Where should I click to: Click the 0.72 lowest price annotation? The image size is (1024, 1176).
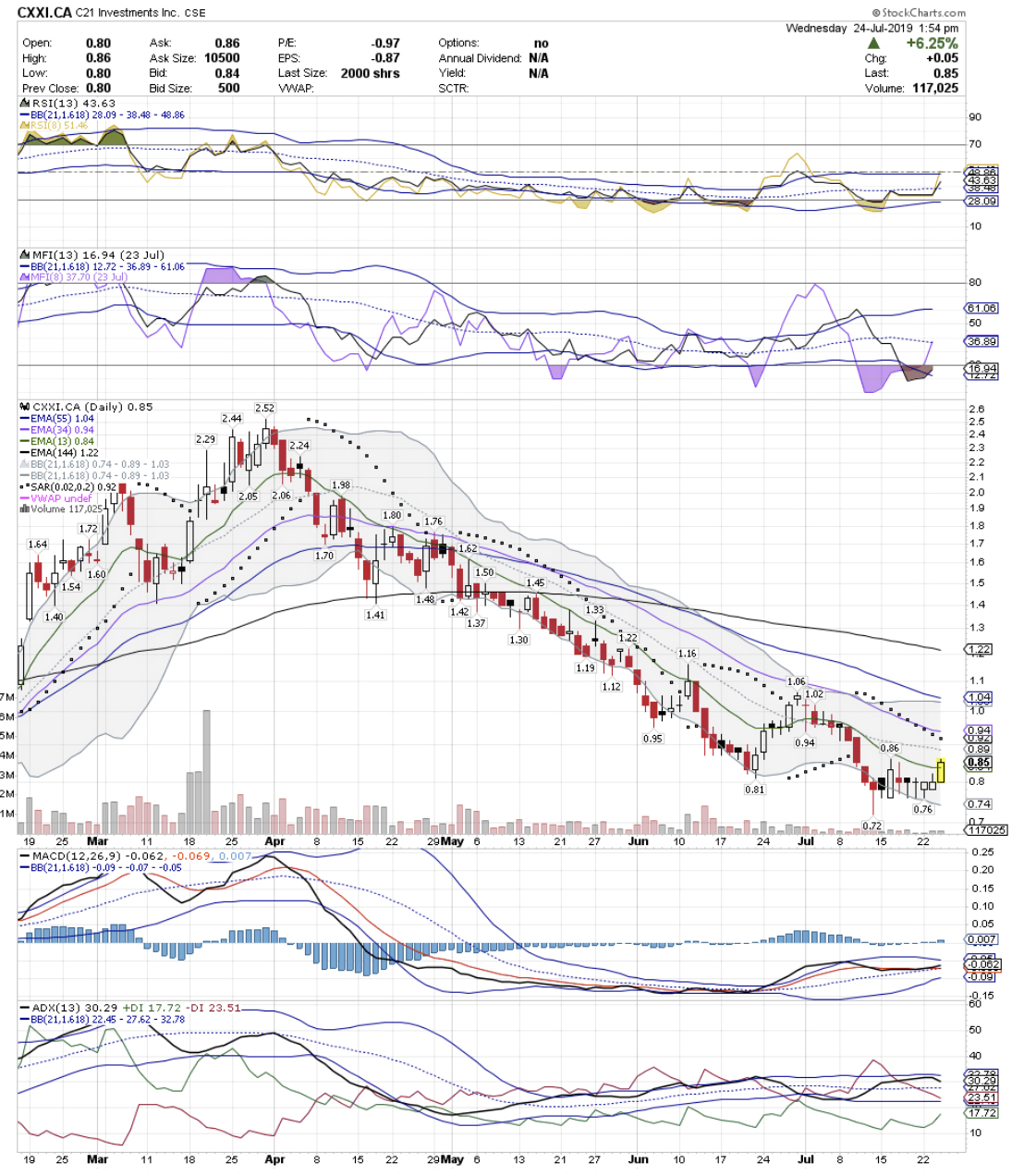(x=872, y=826)
